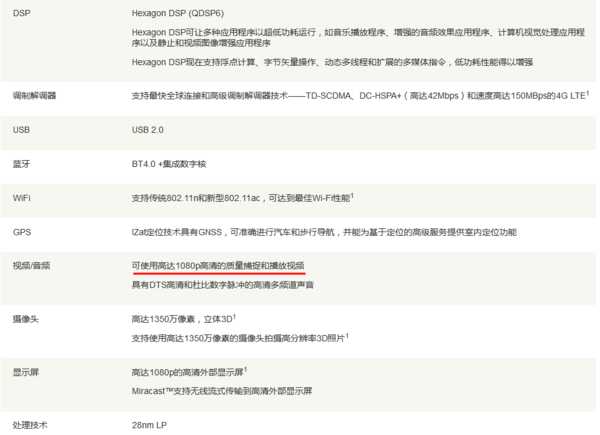Click the "高达1350万像素，立体3D" text

point(188,319)
